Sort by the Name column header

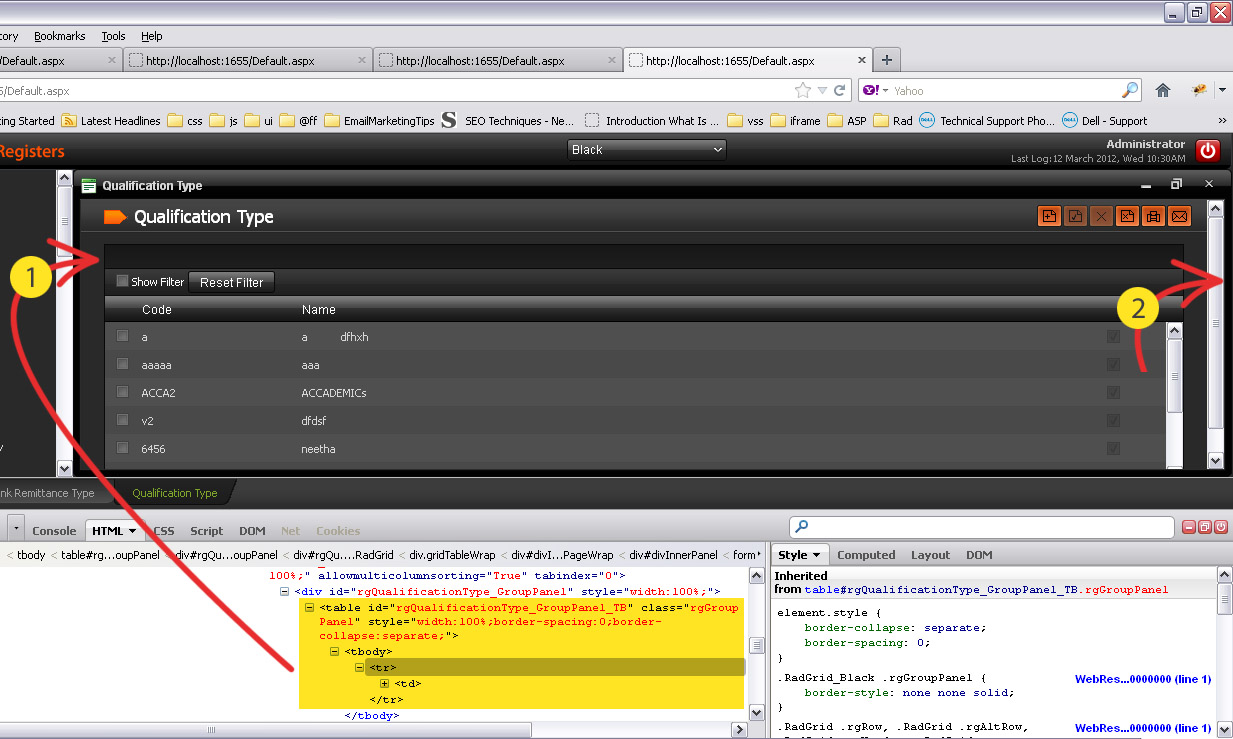(318, 310)
